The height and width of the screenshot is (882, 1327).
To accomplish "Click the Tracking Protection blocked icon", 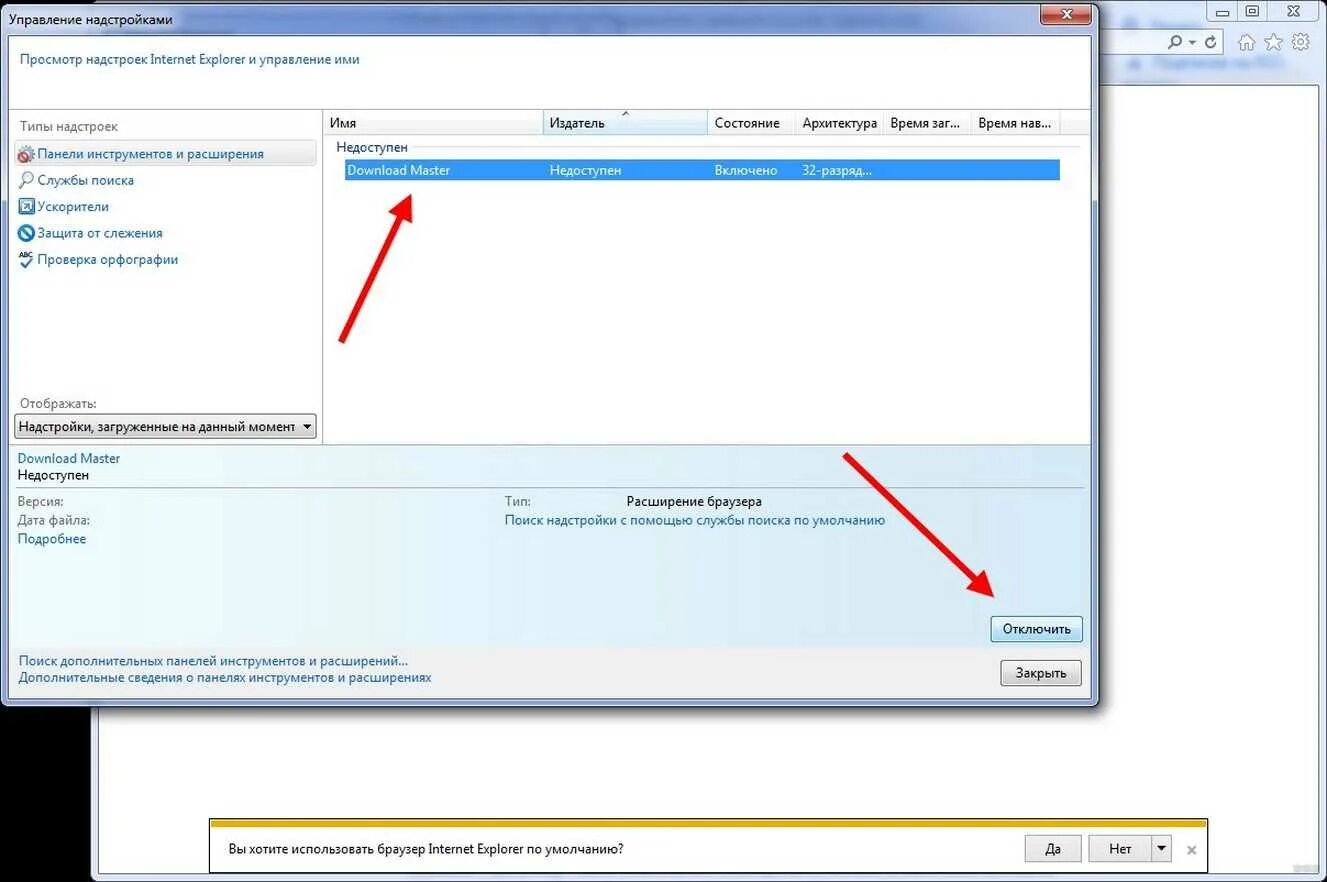I will click(x=26, y=233).
